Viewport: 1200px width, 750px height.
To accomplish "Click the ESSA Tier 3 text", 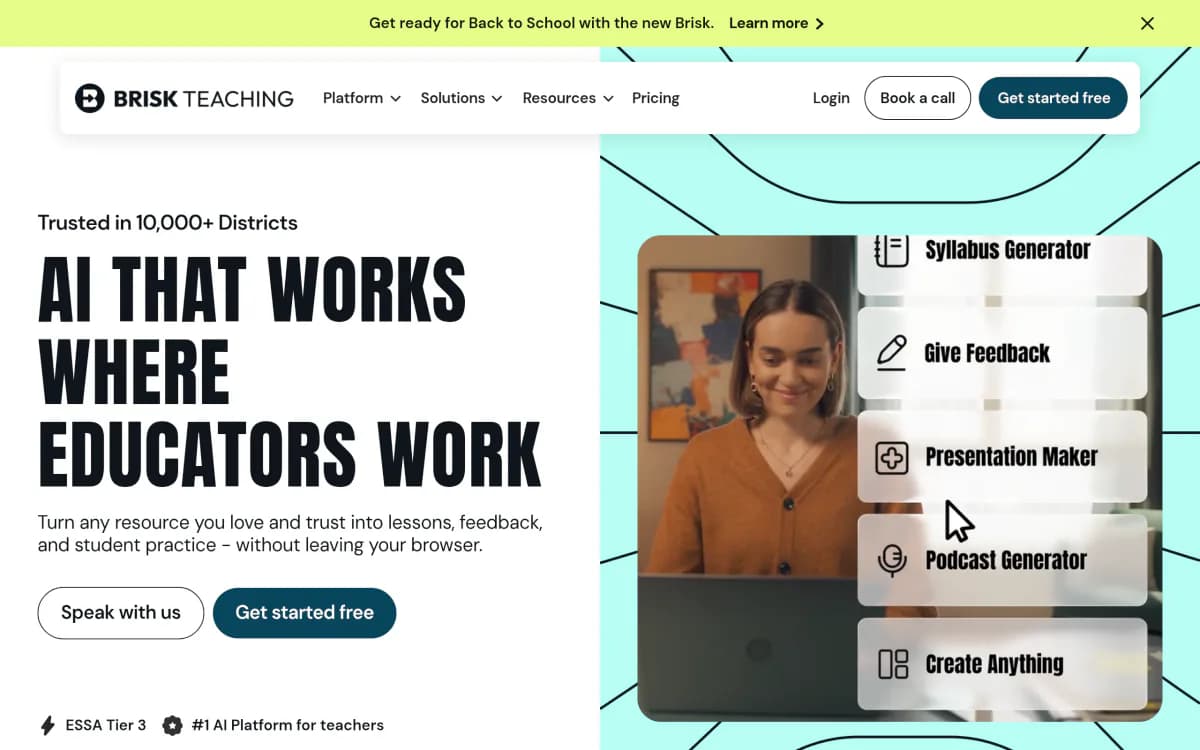I will tap(106, 725).
